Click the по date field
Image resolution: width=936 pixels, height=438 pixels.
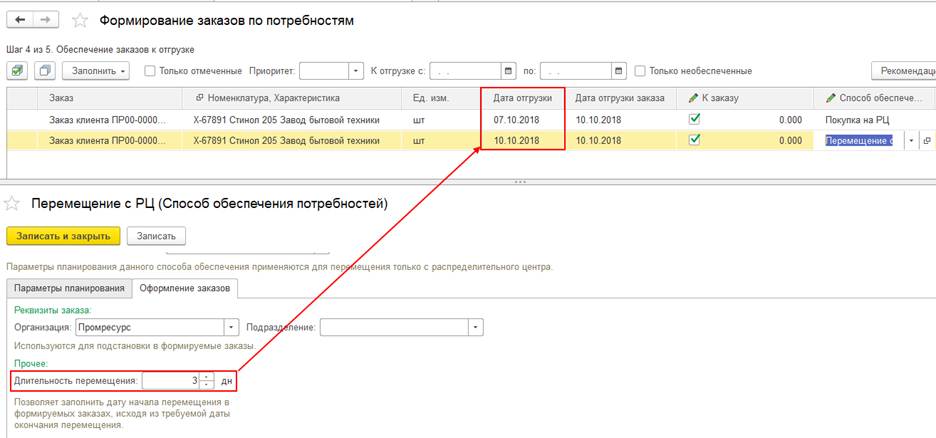(577, 71)
